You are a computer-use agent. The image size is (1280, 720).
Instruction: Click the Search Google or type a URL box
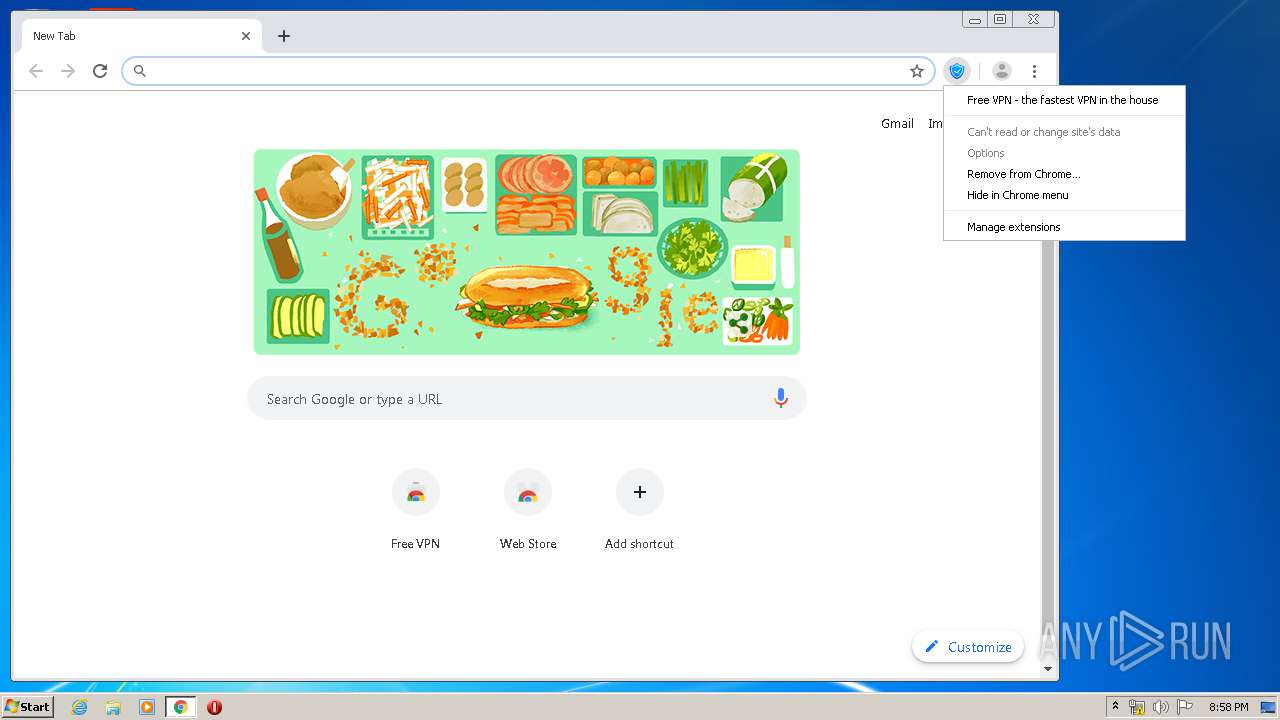click(x=527, y=399)
